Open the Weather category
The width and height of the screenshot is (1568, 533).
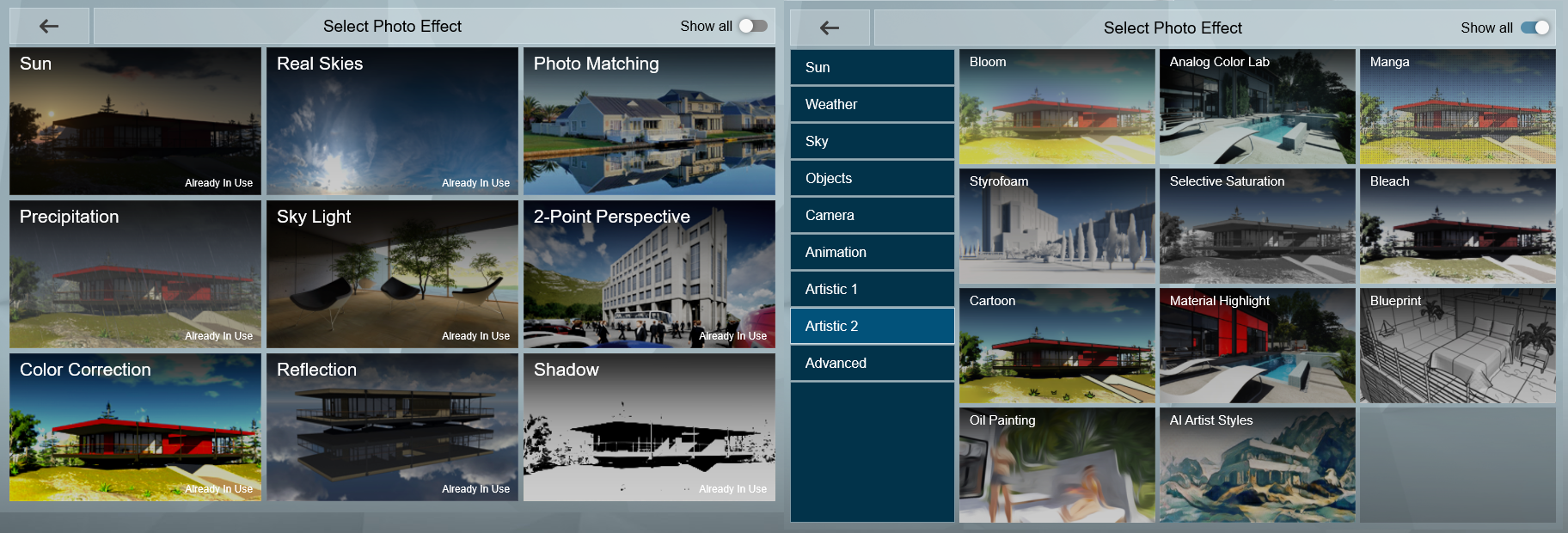(x=872, y=104)
